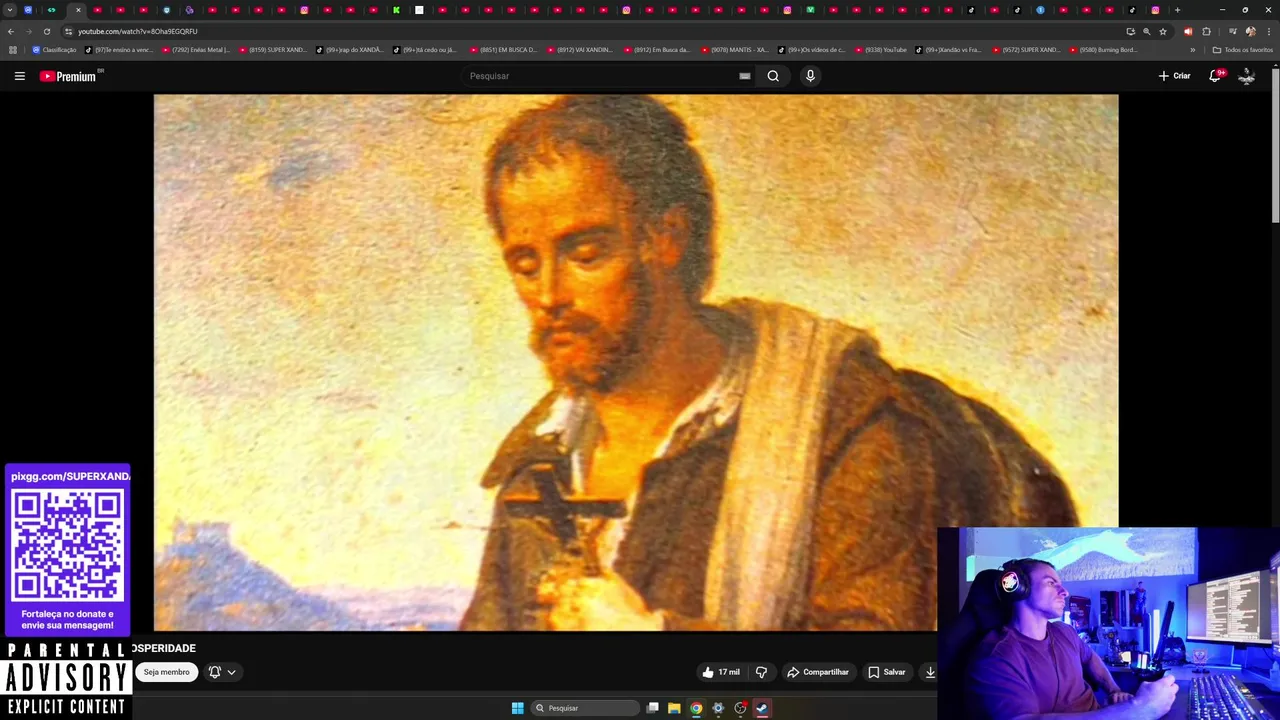Open OBS Studio on the taskbar
This screenshot has width=1280, height=720.
pos(740,708)
